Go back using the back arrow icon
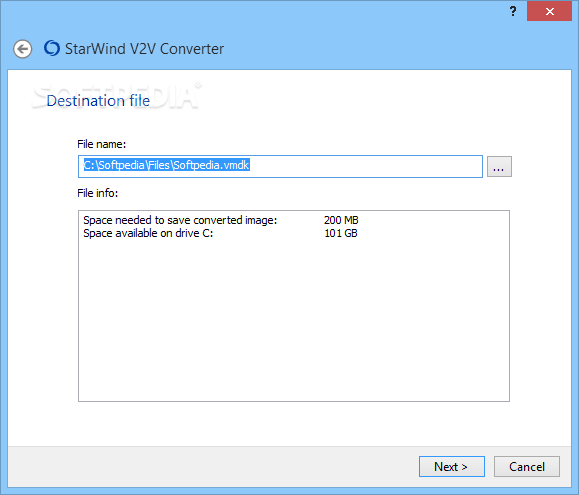The height and width of the screenshot is (495, 579). pyautogui.click(x=23, y=49)
